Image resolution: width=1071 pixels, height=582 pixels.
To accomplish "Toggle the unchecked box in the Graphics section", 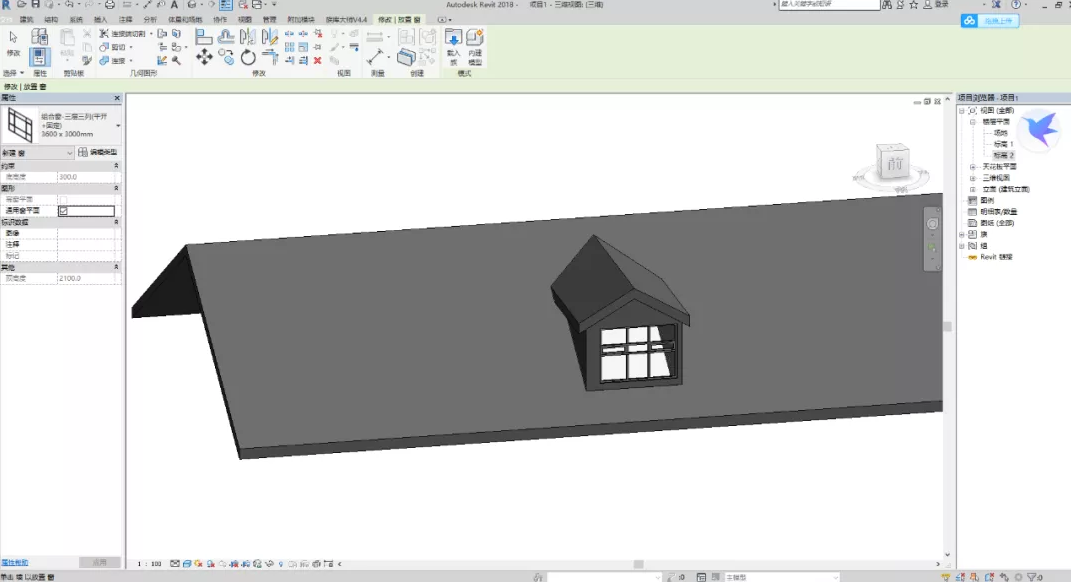I will pos(63,200).
